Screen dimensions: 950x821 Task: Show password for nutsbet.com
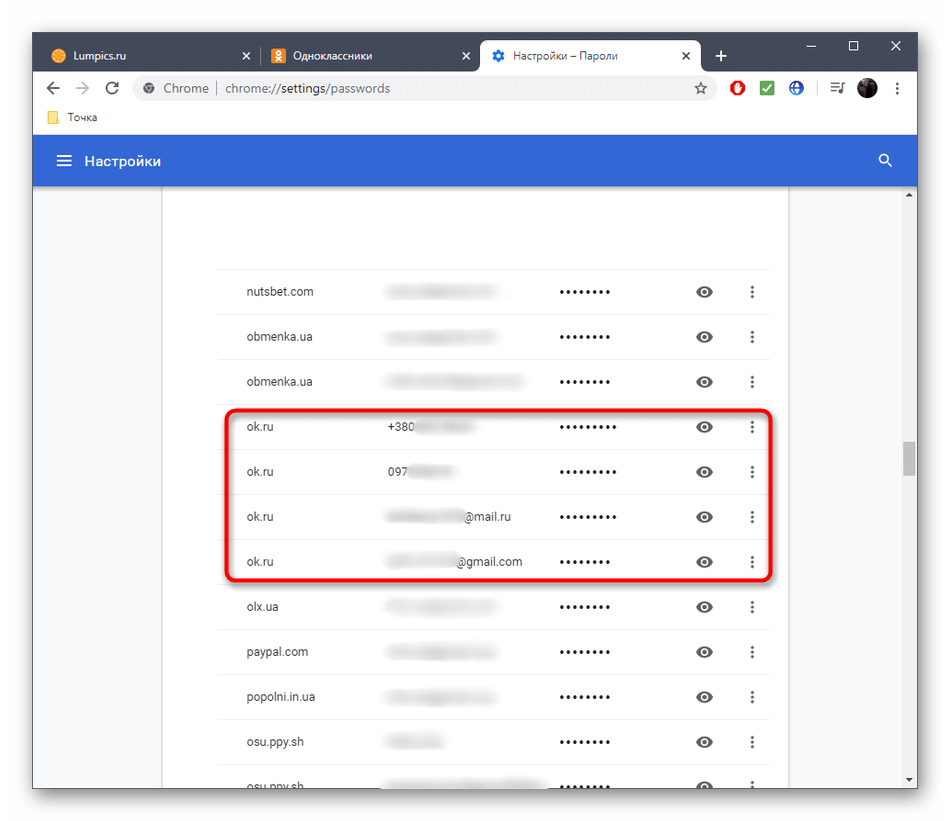click(x=704, y=292)
